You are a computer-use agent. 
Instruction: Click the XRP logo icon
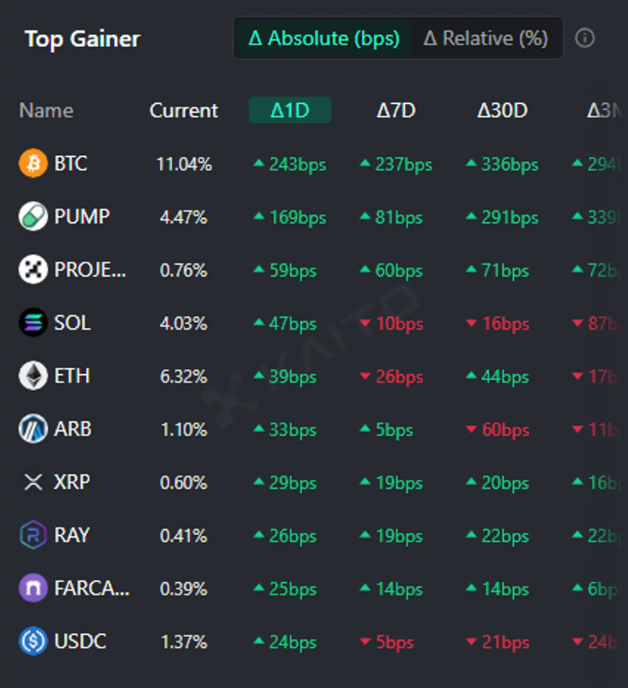(x=33, y=482)
